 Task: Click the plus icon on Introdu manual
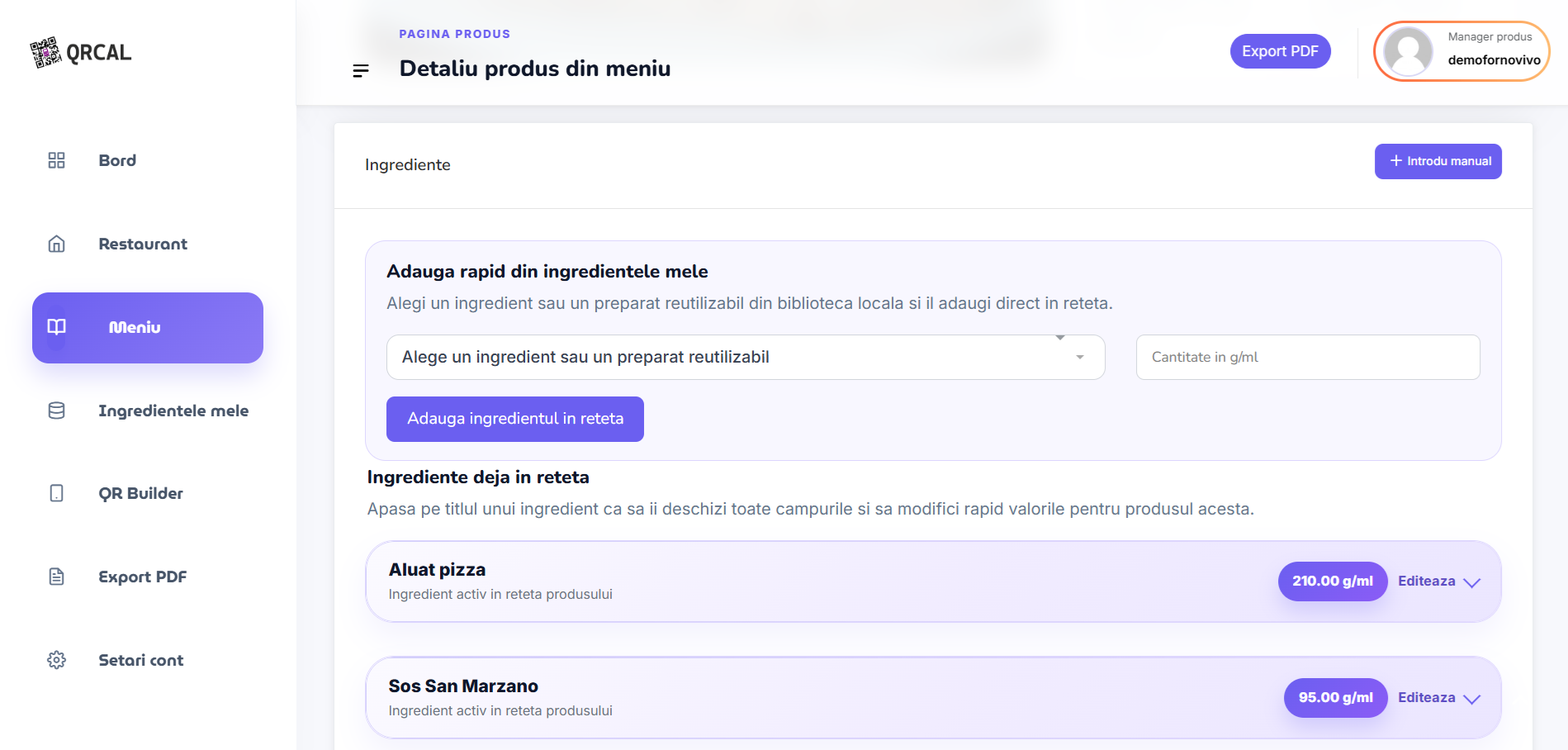[1395, 161]
